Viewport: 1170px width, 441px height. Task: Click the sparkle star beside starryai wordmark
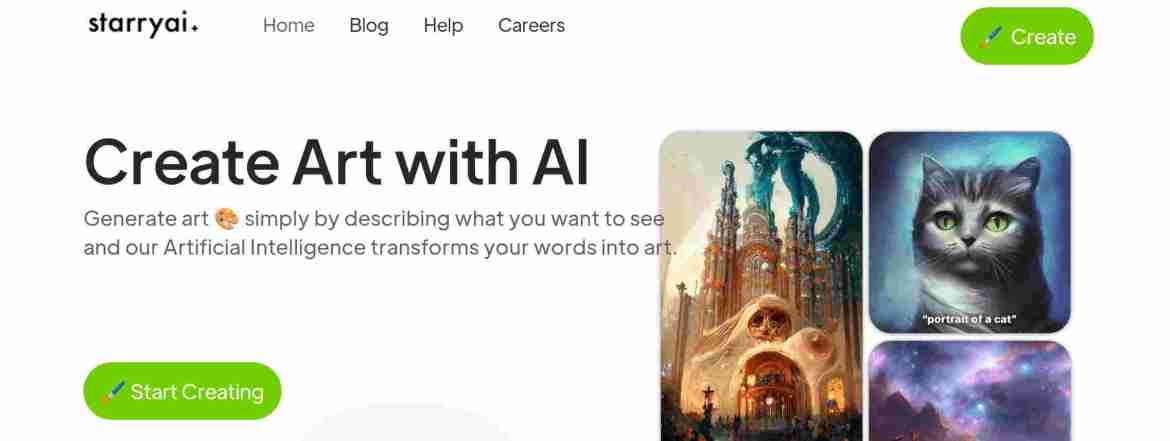(195, 29)
